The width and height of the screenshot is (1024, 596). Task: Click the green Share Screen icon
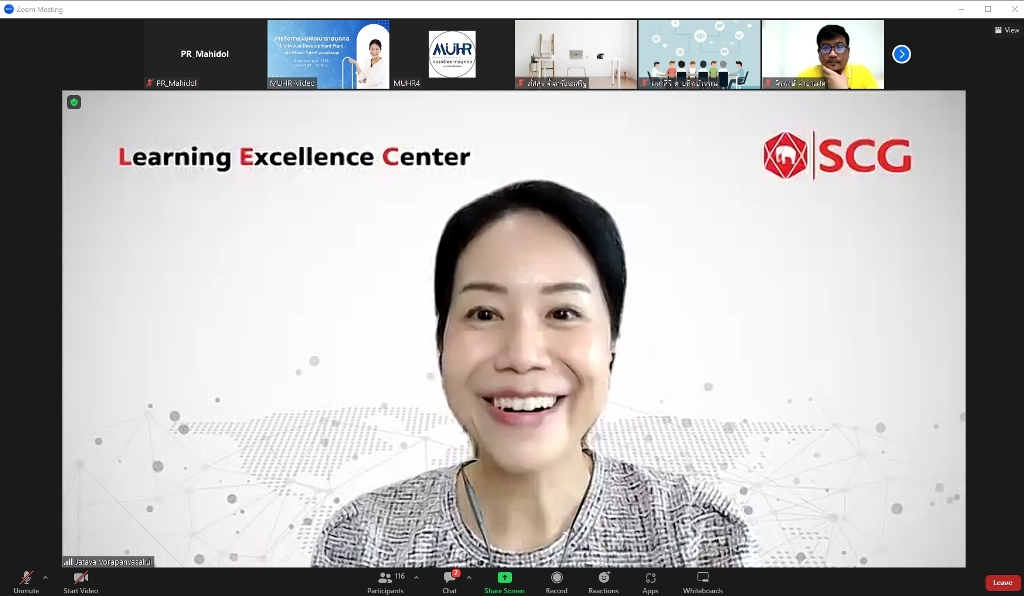[504, 577]
